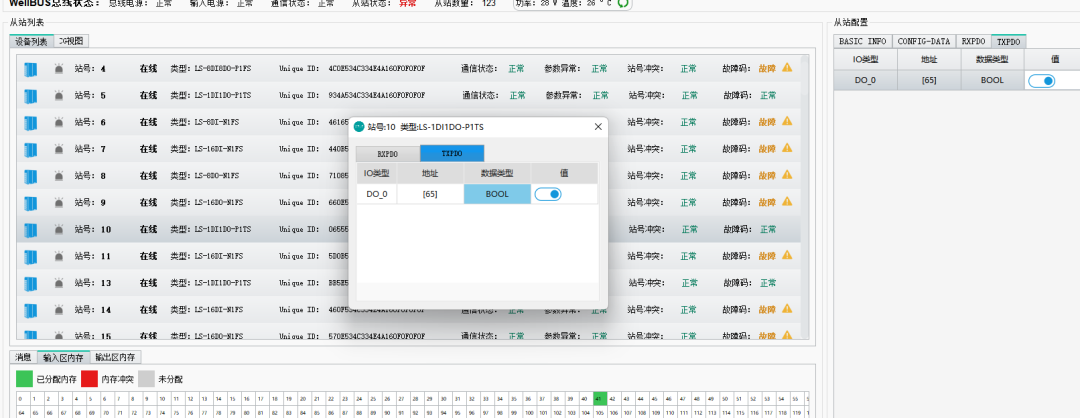The width and height of the screenshot is (1080, 418).
Task: Click the alarm light icon for station 11
Action: pos(59,256)
